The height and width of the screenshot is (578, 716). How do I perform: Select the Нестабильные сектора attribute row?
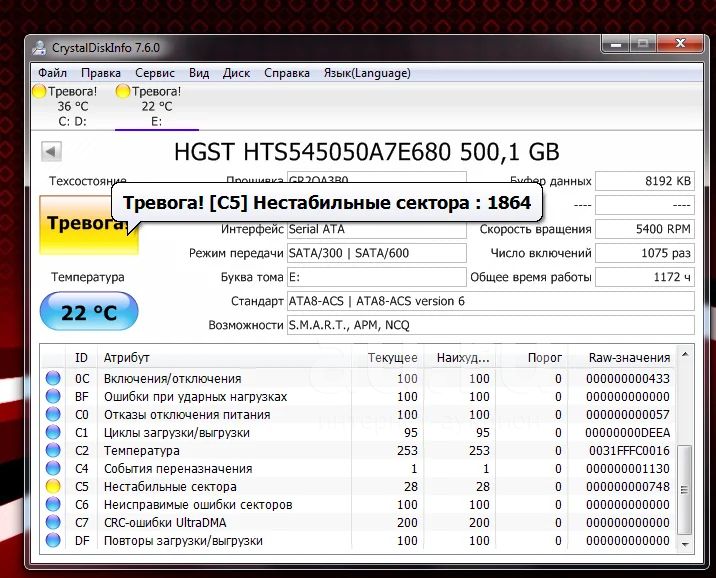(358, 487)
